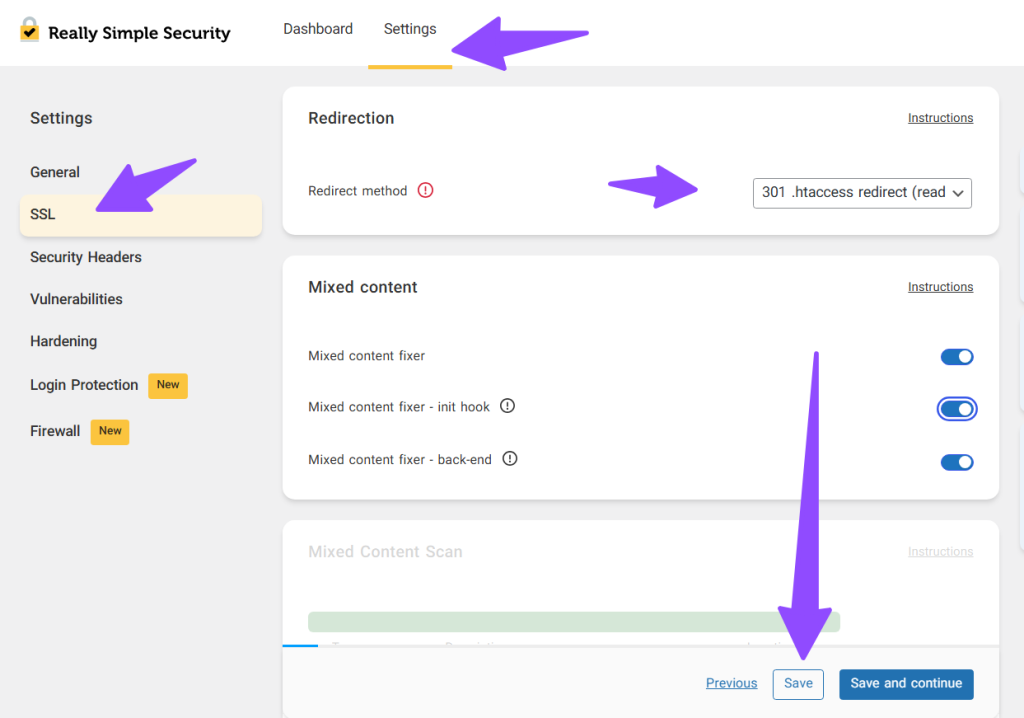Screen dimensions: 1024x718
Task: Open Instructions link in Redirection panel
Action: pyautogui.click(x=940, y=118)
